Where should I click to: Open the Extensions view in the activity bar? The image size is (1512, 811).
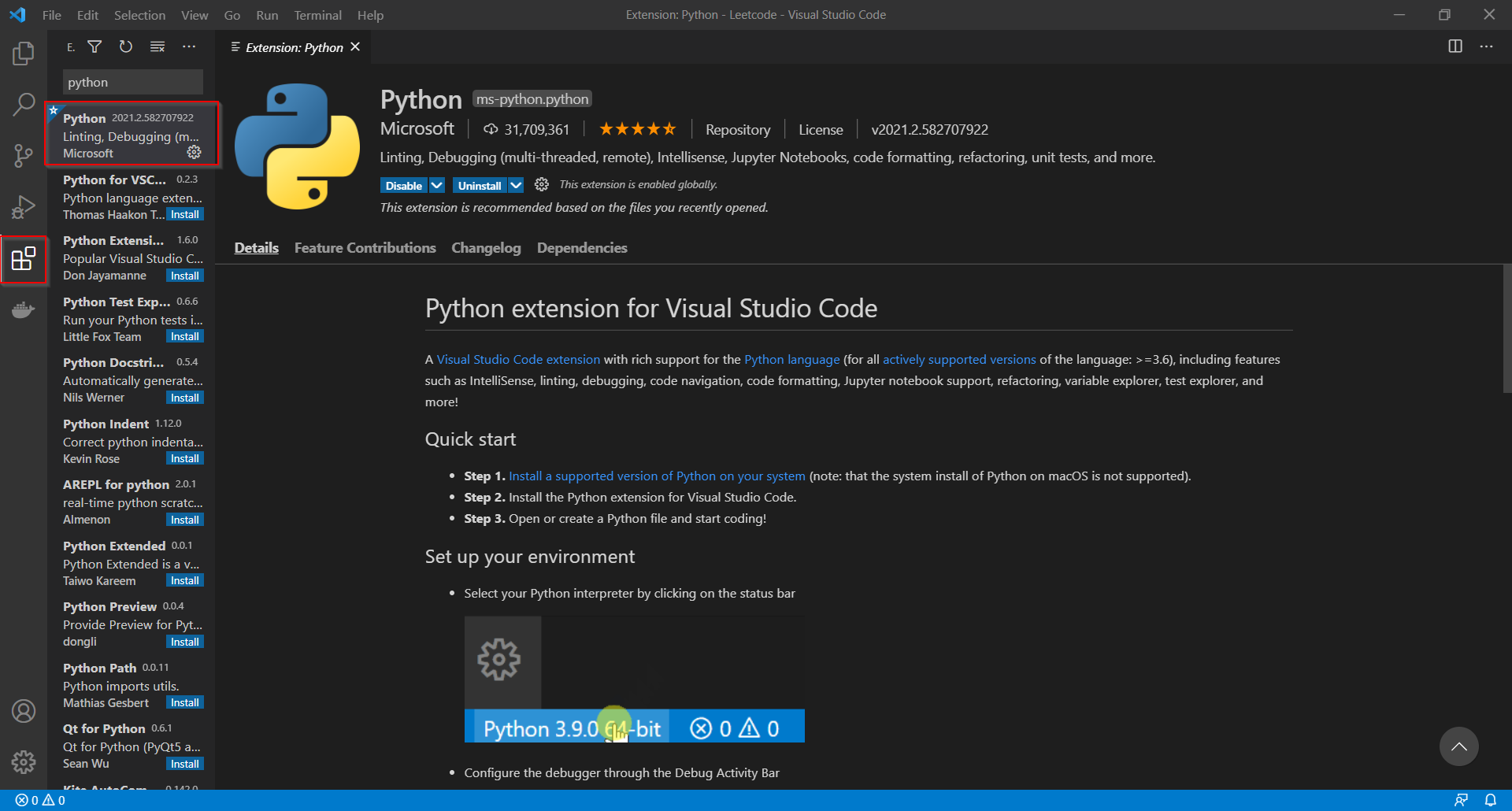24,260
